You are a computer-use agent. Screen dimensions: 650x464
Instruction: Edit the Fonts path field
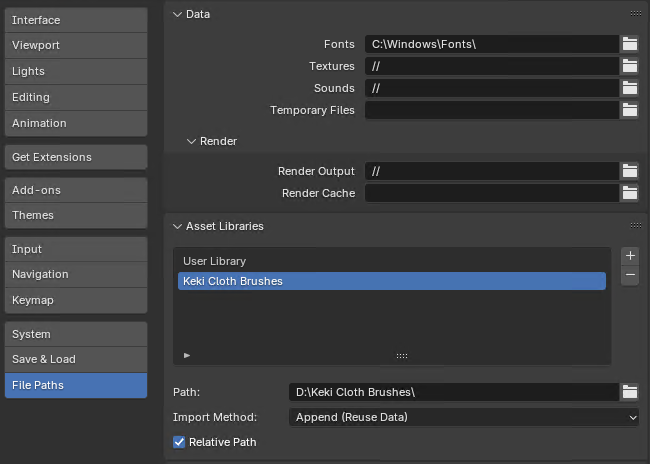(492, 44)
